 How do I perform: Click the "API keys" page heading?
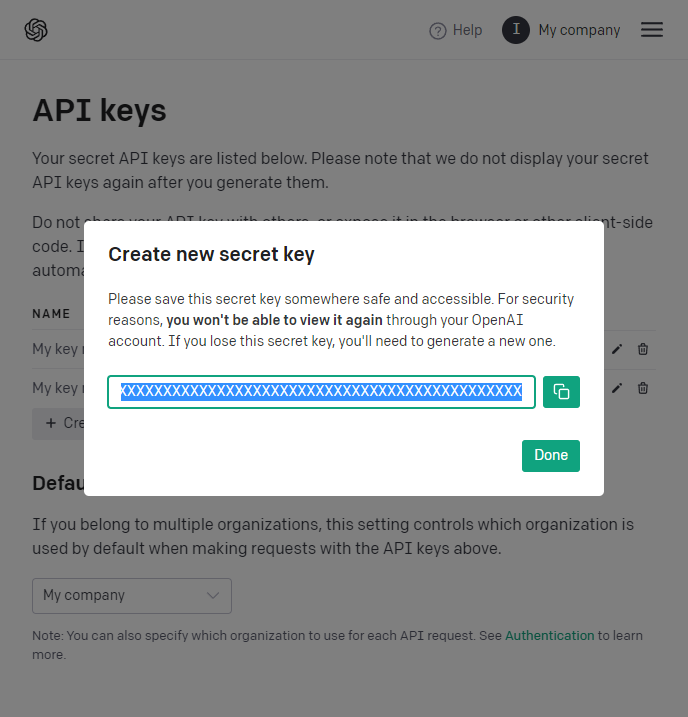click(99, 110)
